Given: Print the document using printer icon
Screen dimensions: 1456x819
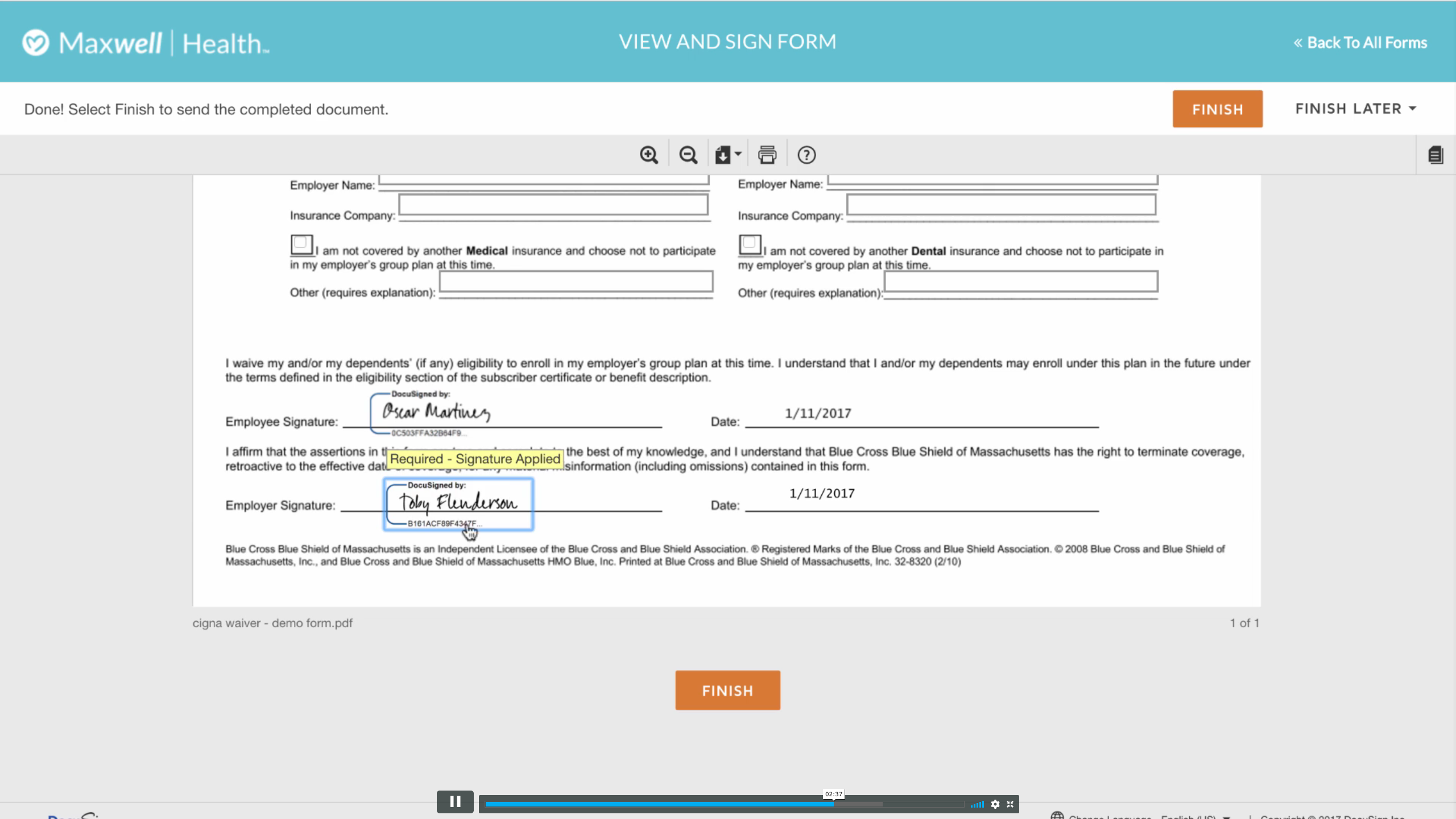Looking at the screenshot, I should (x=767, y=155).
